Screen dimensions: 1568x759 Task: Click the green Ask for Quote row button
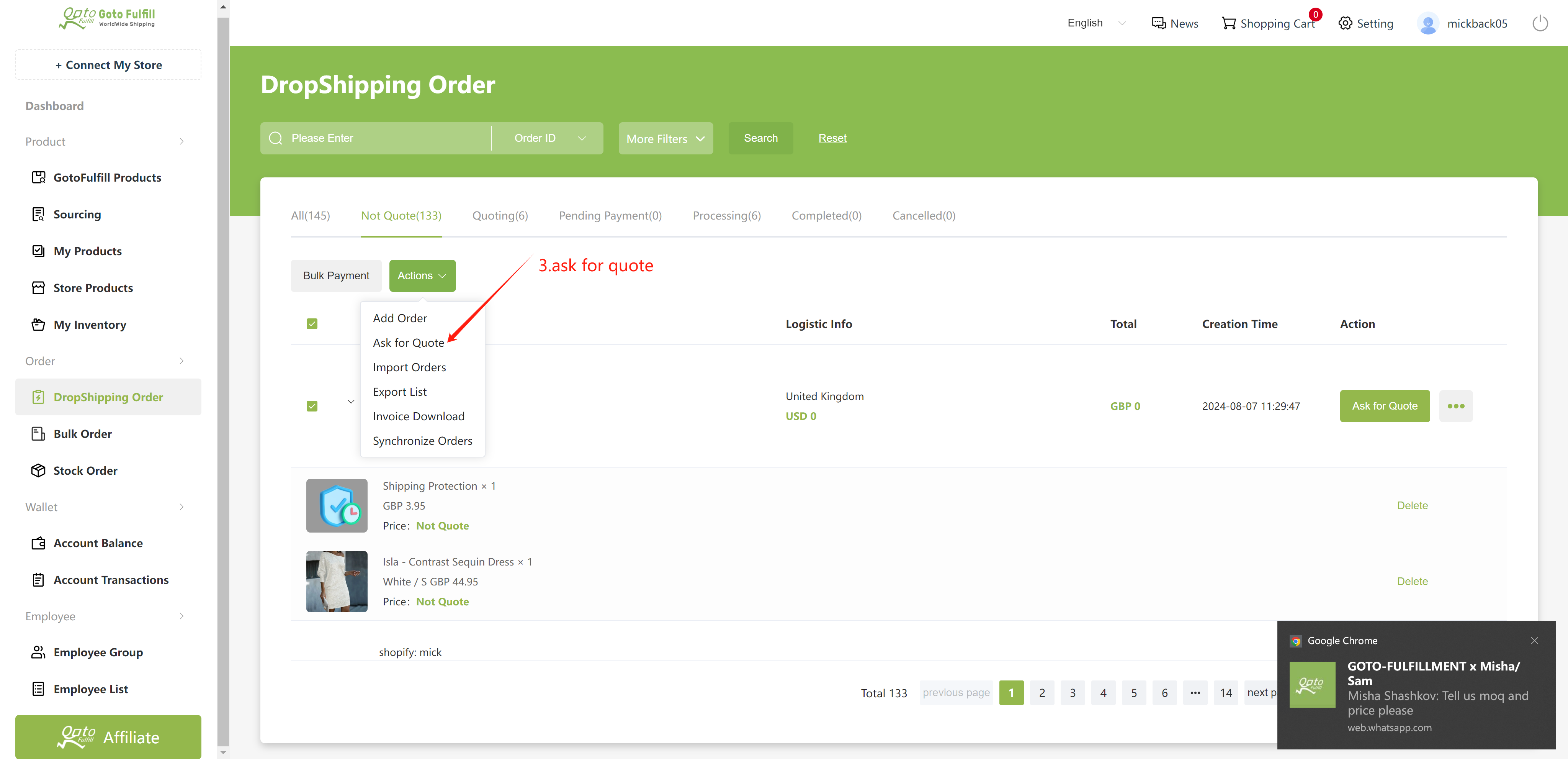pyautogui.click(x=1385, y=406)
